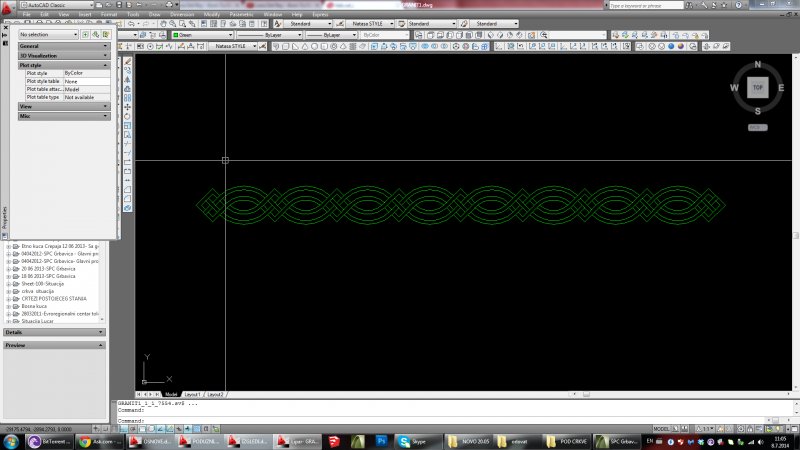Open the Express menu

tap(320, 14)
